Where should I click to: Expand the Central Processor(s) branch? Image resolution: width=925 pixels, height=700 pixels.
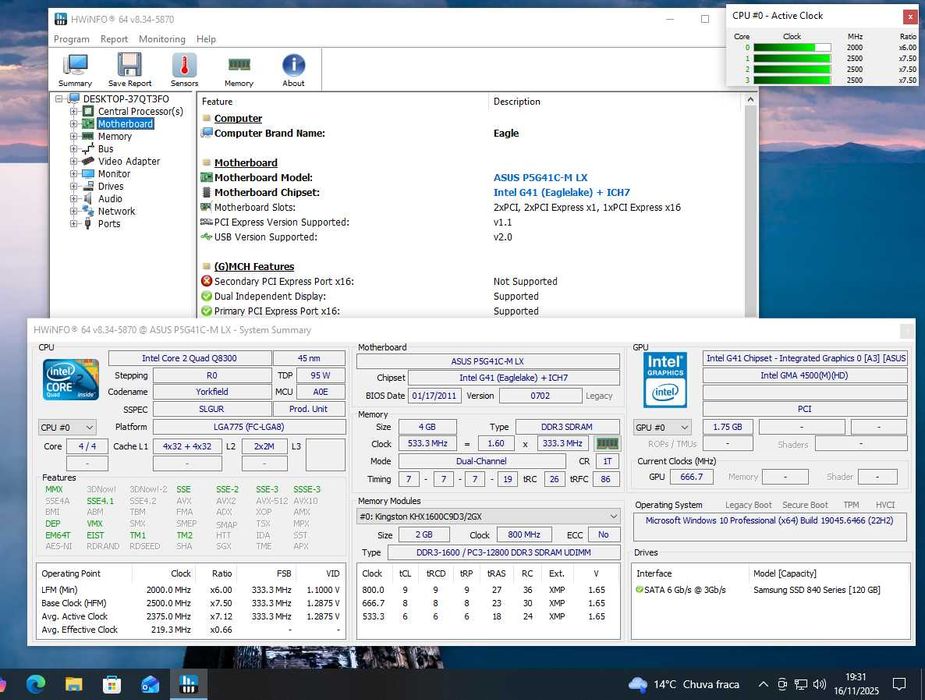(73, 111)
